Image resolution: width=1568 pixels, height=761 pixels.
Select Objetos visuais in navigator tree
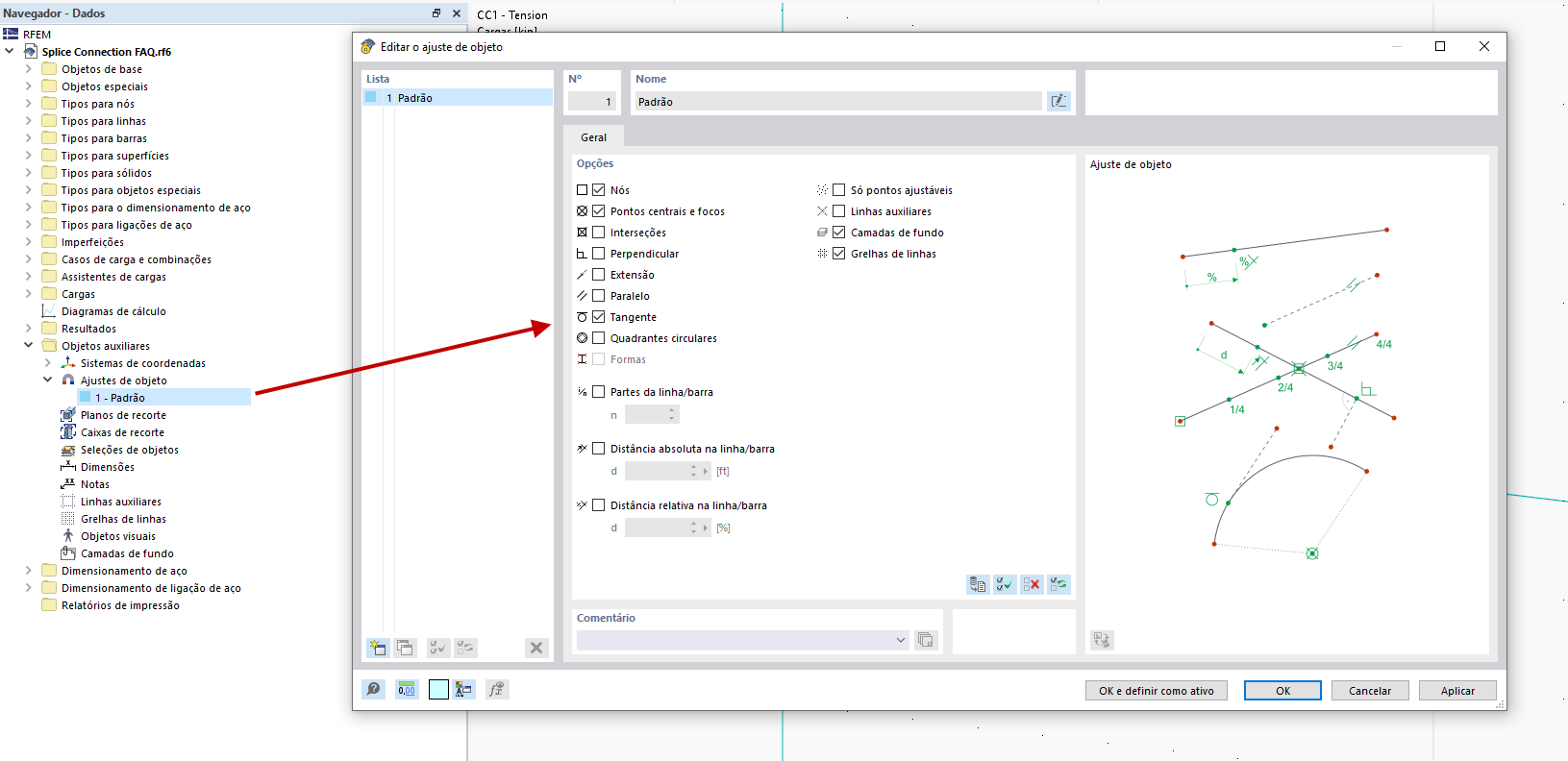coord(118,536)
